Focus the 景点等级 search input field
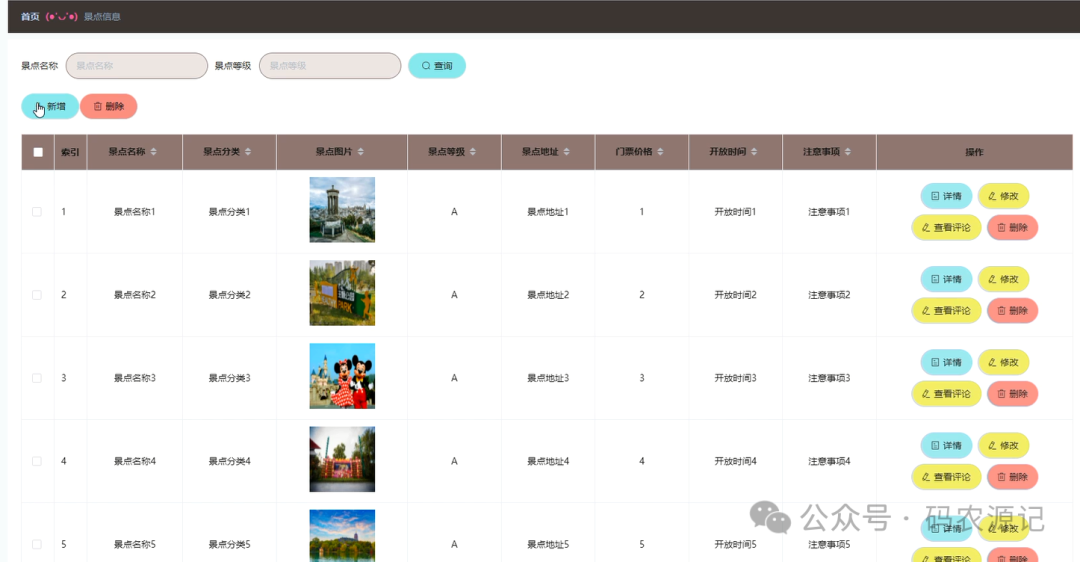 click(x=330, y=65)
